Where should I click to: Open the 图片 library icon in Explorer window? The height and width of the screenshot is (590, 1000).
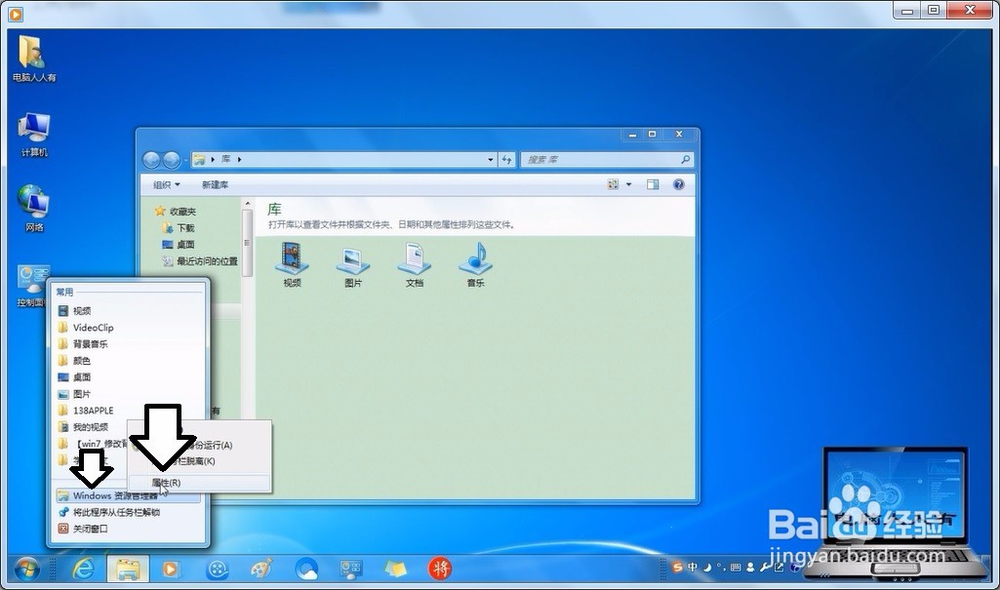pos(353,265)
